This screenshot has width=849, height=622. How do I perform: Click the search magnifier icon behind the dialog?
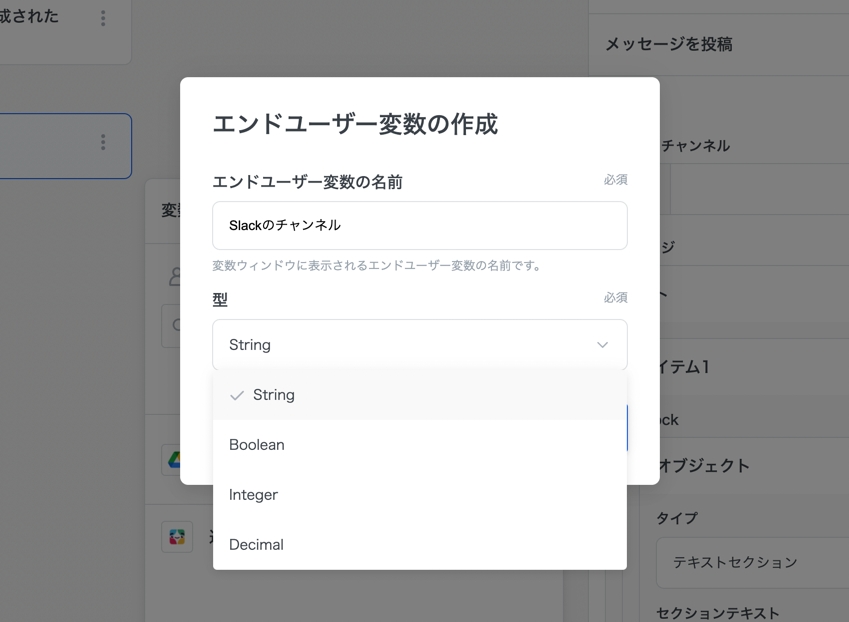tap(173, 325)
